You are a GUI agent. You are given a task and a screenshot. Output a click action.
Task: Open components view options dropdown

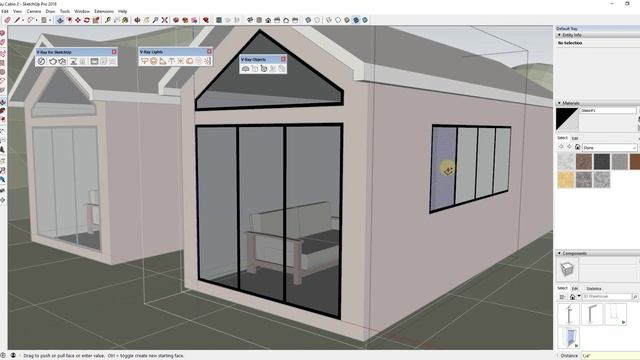click(562, 297)
